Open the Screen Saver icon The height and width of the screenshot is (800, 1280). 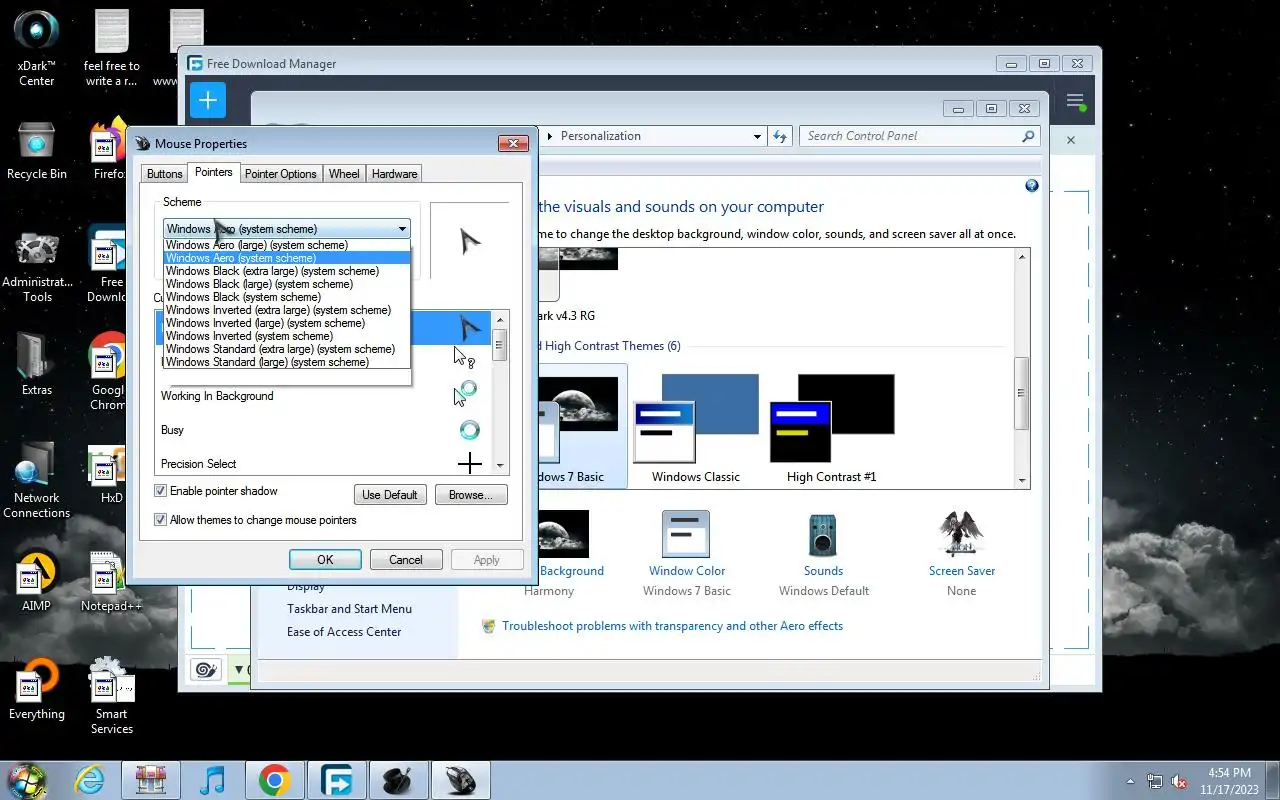961,534
